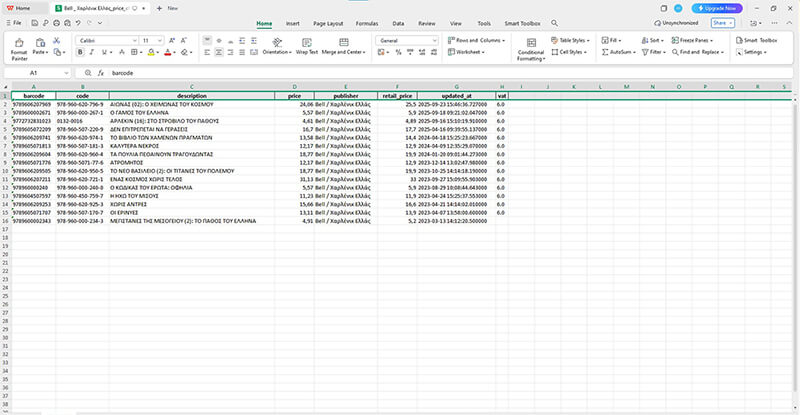Click the Name Box showing A1
The width and height of the screenshot is (800, 415).
tap(34, 73)
